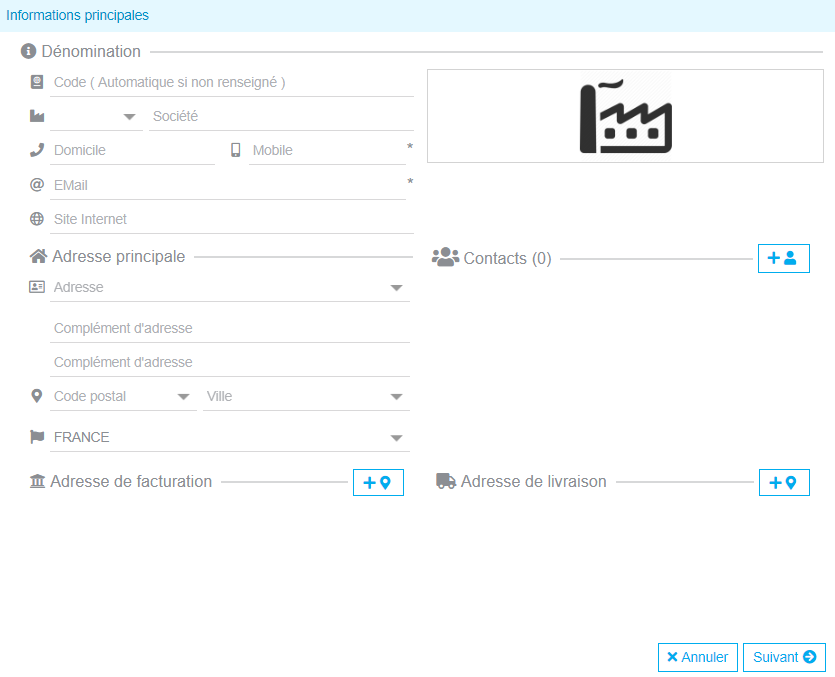The height and width of the screenshot is (677, 835).
Task: Add a billing address with plus-pin button
Action: pyautogui.click(x=378, y=483)
